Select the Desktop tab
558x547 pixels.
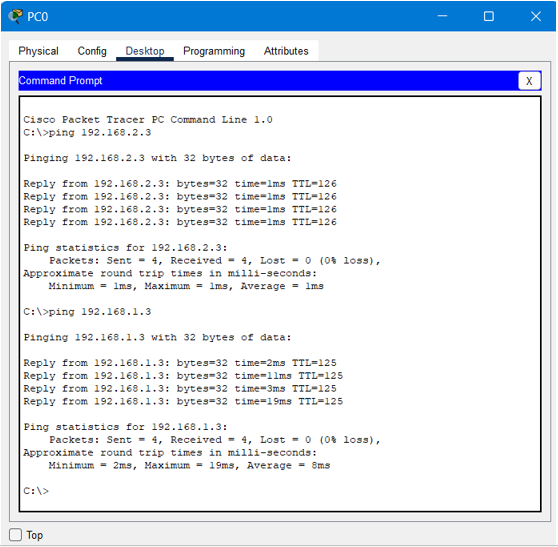pyautogui.click(x=145, y=51)
